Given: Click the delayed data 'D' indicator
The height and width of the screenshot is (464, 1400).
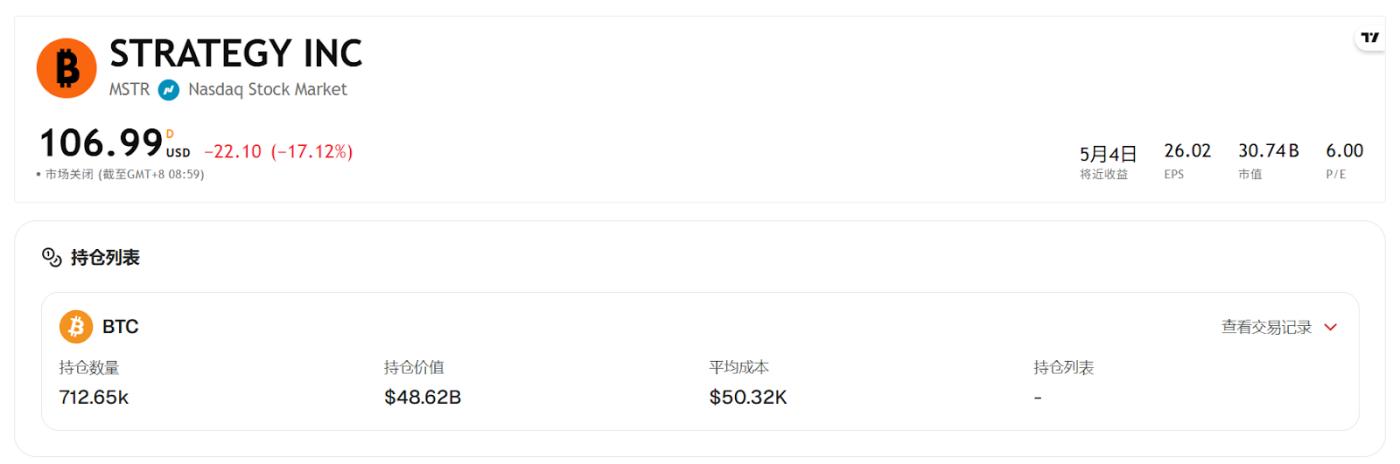Looking at the screenshot, I should click(x=170, y=134).
